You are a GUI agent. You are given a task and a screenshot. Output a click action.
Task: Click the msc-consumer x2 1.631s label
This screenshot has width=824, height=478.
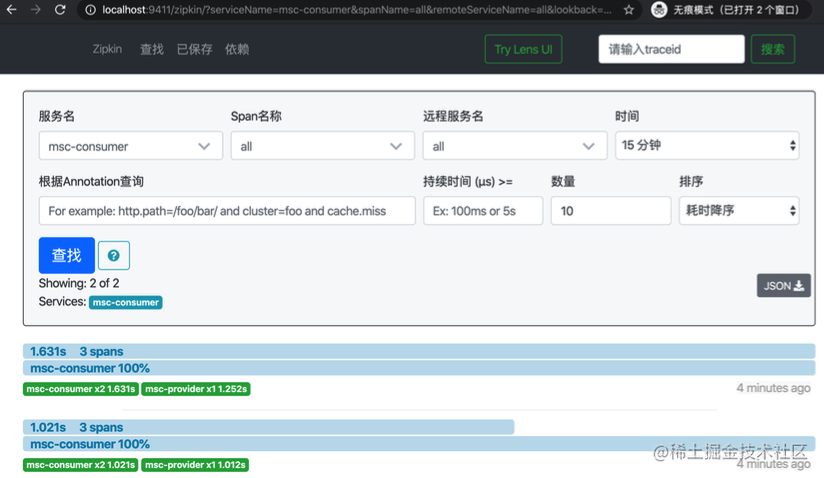coord(80,389)
